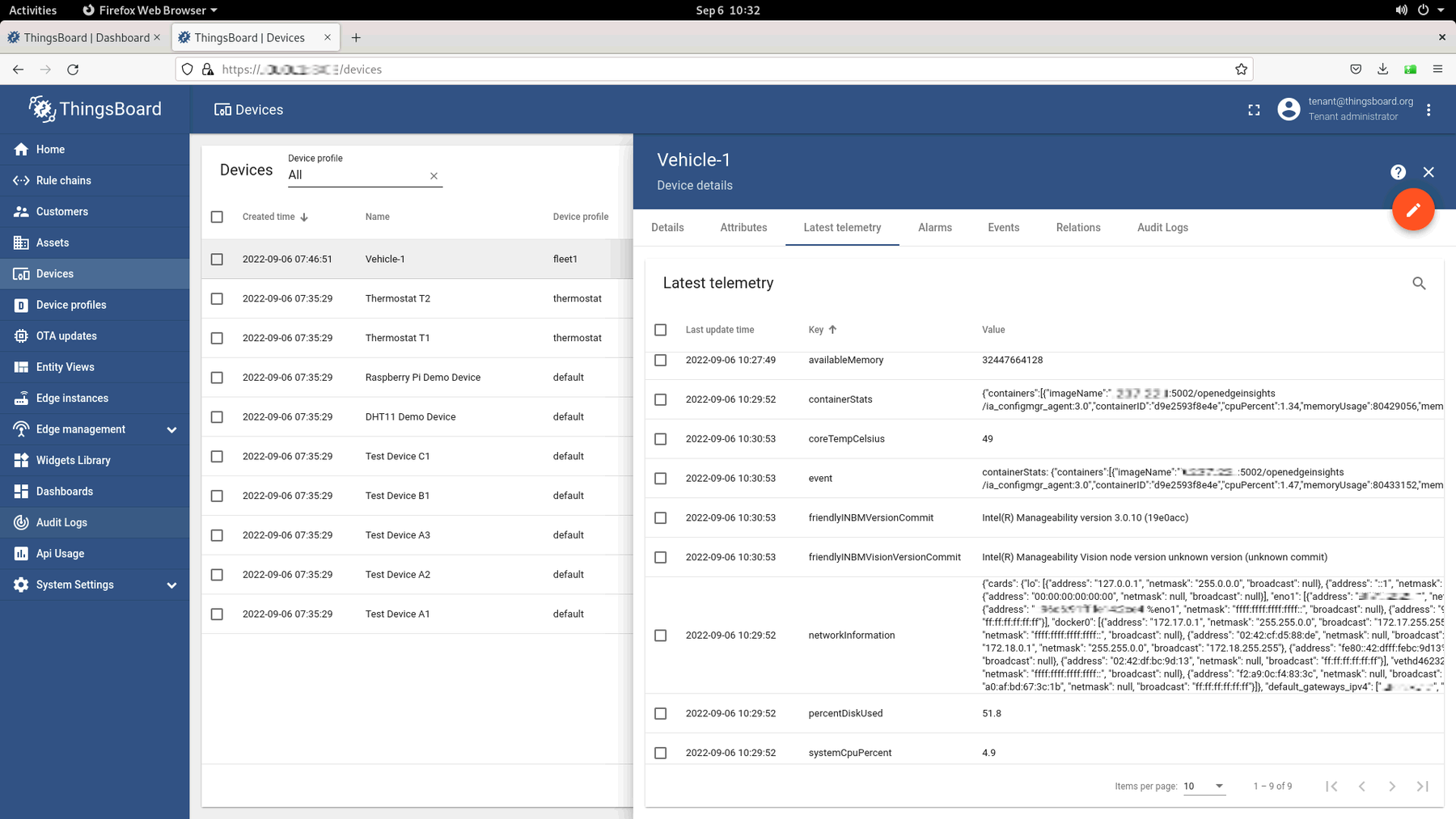Open the Items per page dropdown

click(x=1204, y=786)
